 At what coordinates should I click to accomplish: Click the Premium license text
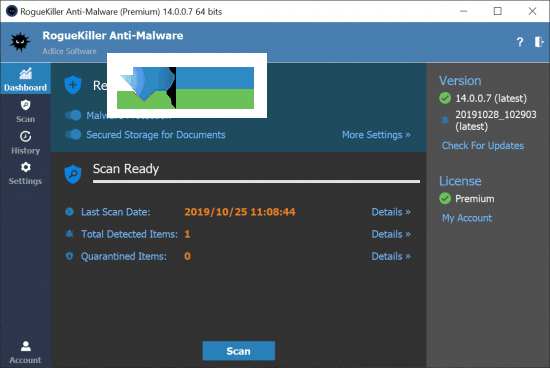(x=475, y=199)
